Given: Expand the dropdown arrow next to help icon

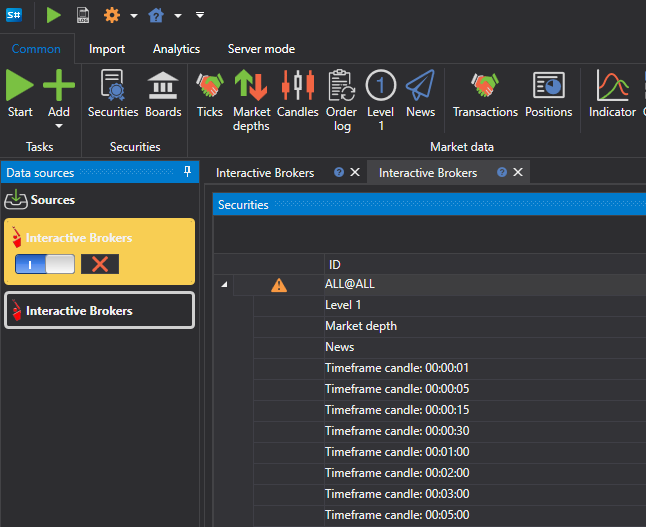Looking at the screenshot, I should point(178,16).
